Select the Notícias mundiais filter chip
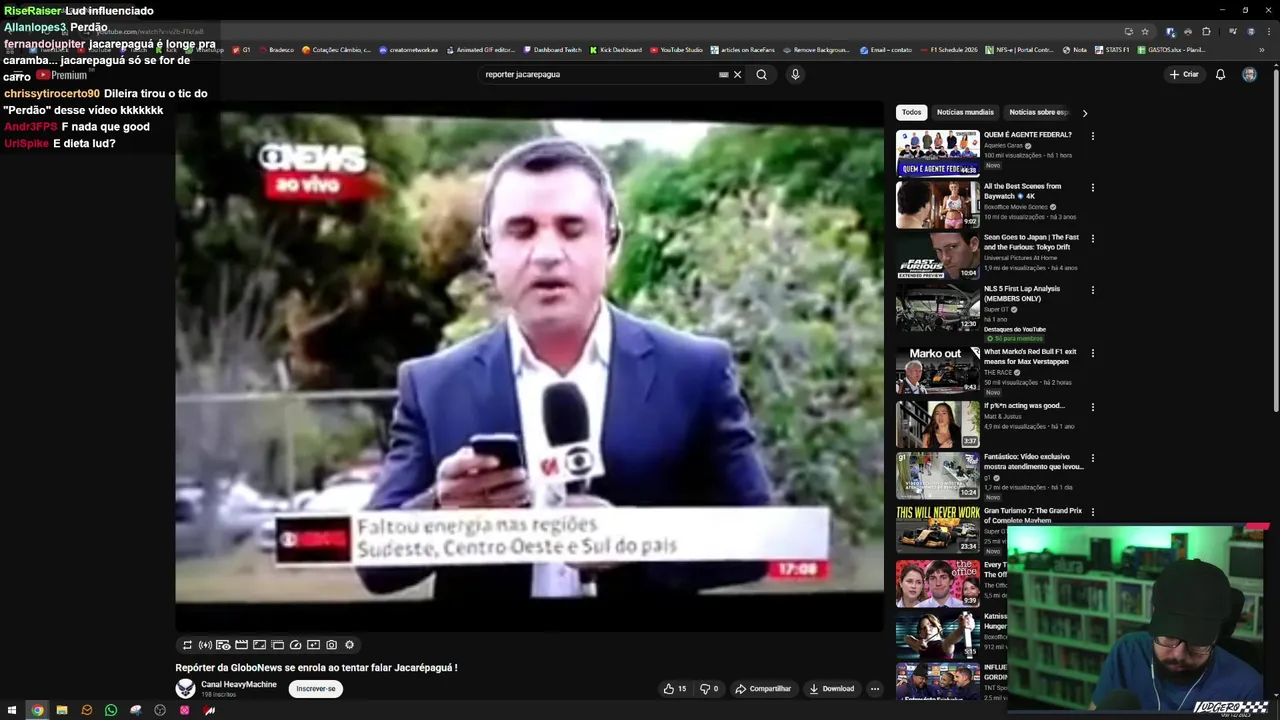The width and height of the screenshot is (1280, 720). click(965, 112)
